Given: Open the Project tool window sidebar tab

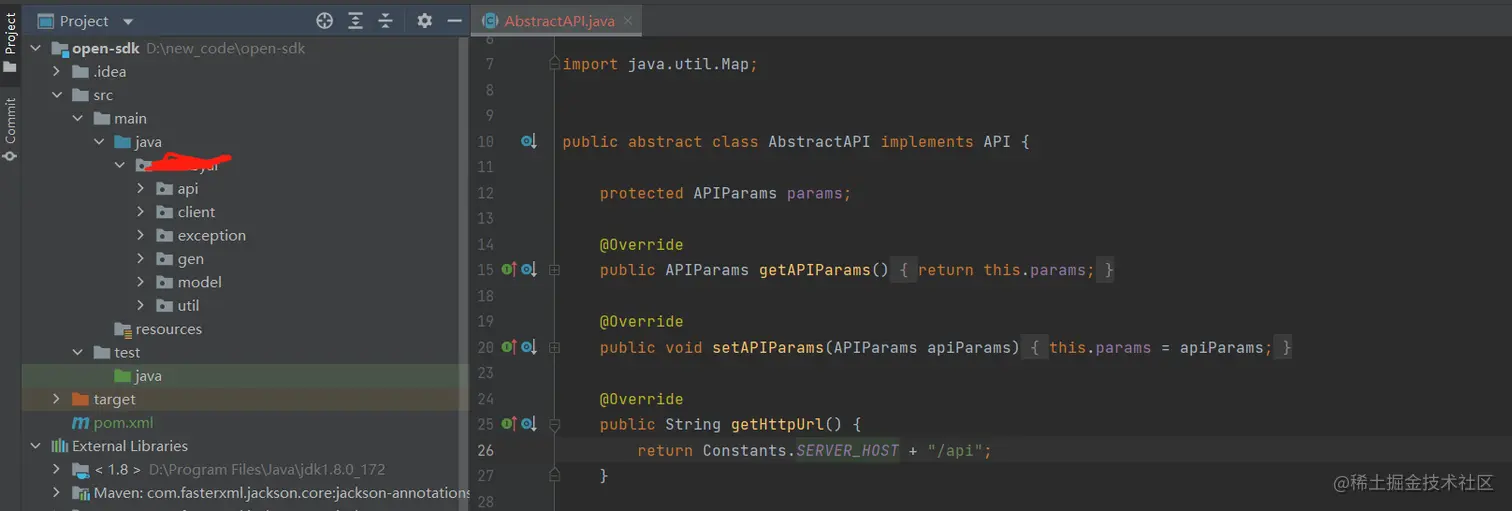Looking at the screenshot, I should pos(10,43).
